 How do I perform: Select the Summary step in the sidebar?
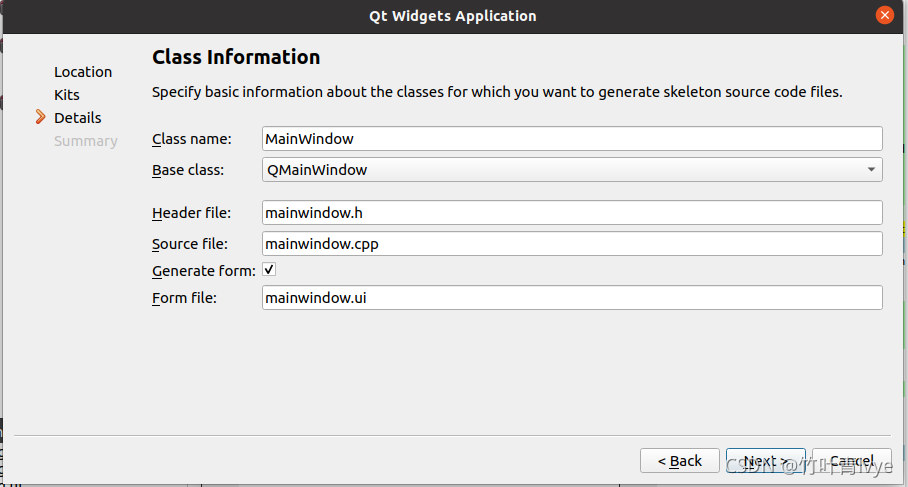(x=86, y=141)
